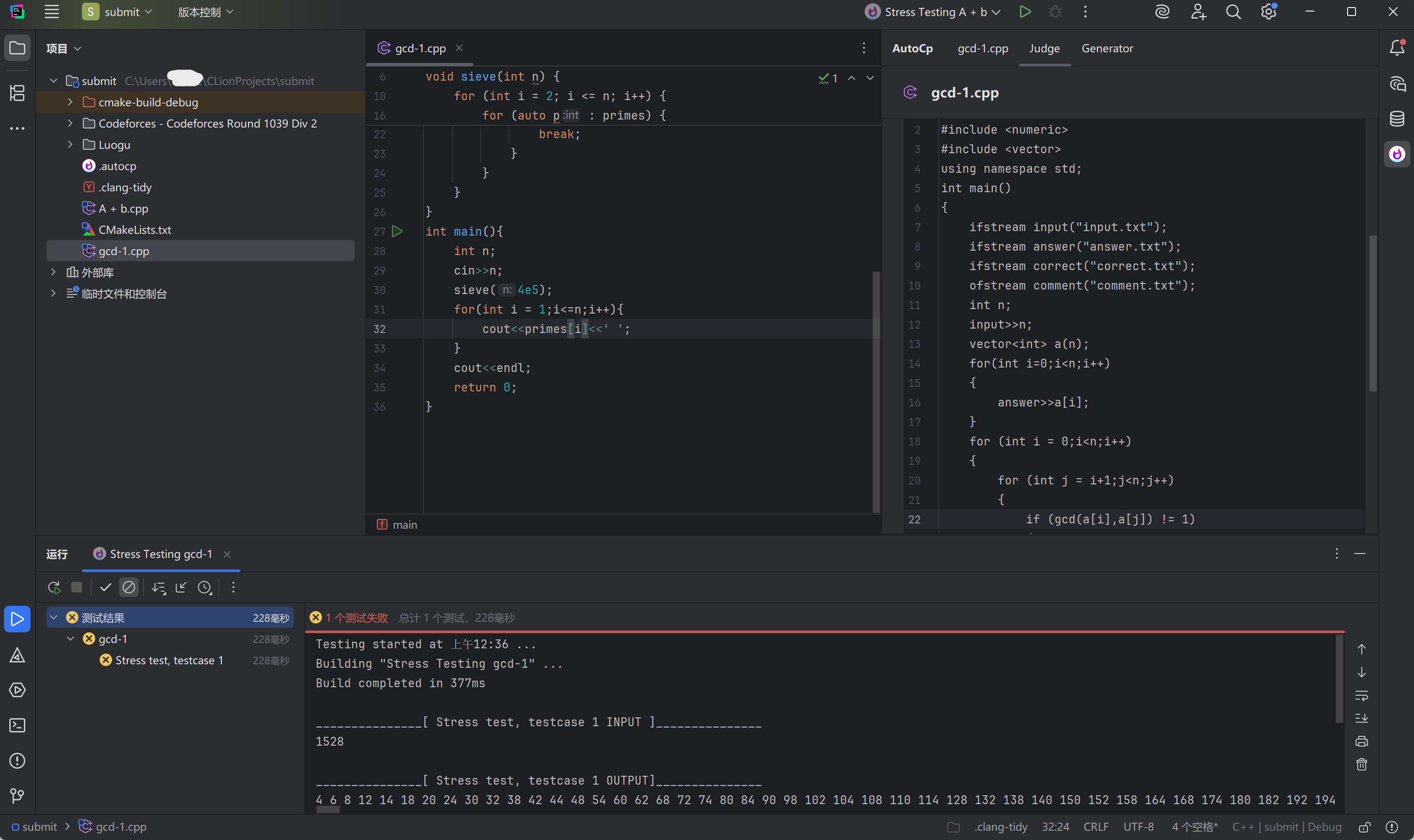
Task: Toggle show ignored tests filter
Action: pyautogui.click(x=129, y=588)
